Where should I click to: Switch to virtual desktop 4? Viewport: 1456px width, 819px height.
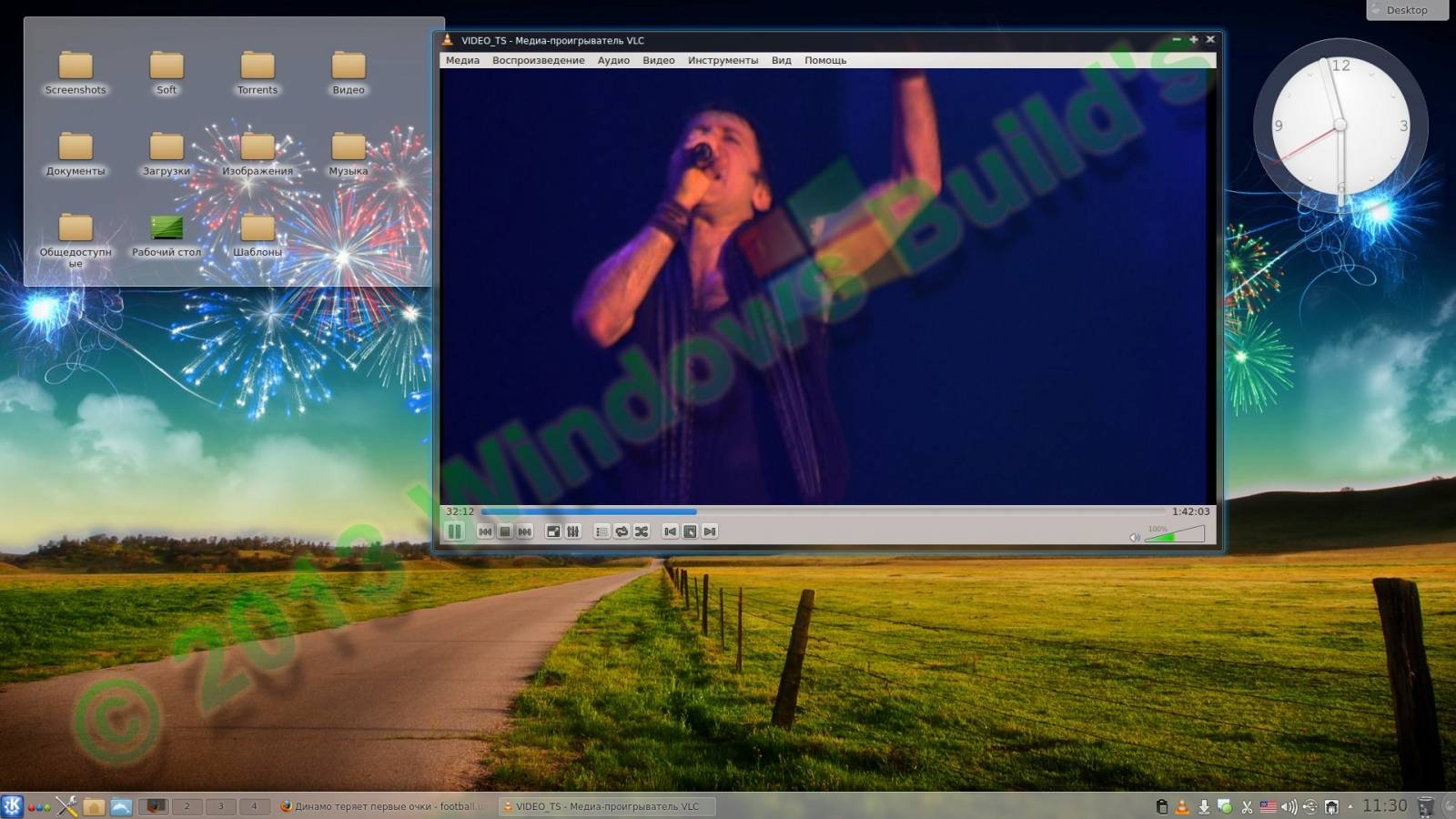tap(254, 806)
